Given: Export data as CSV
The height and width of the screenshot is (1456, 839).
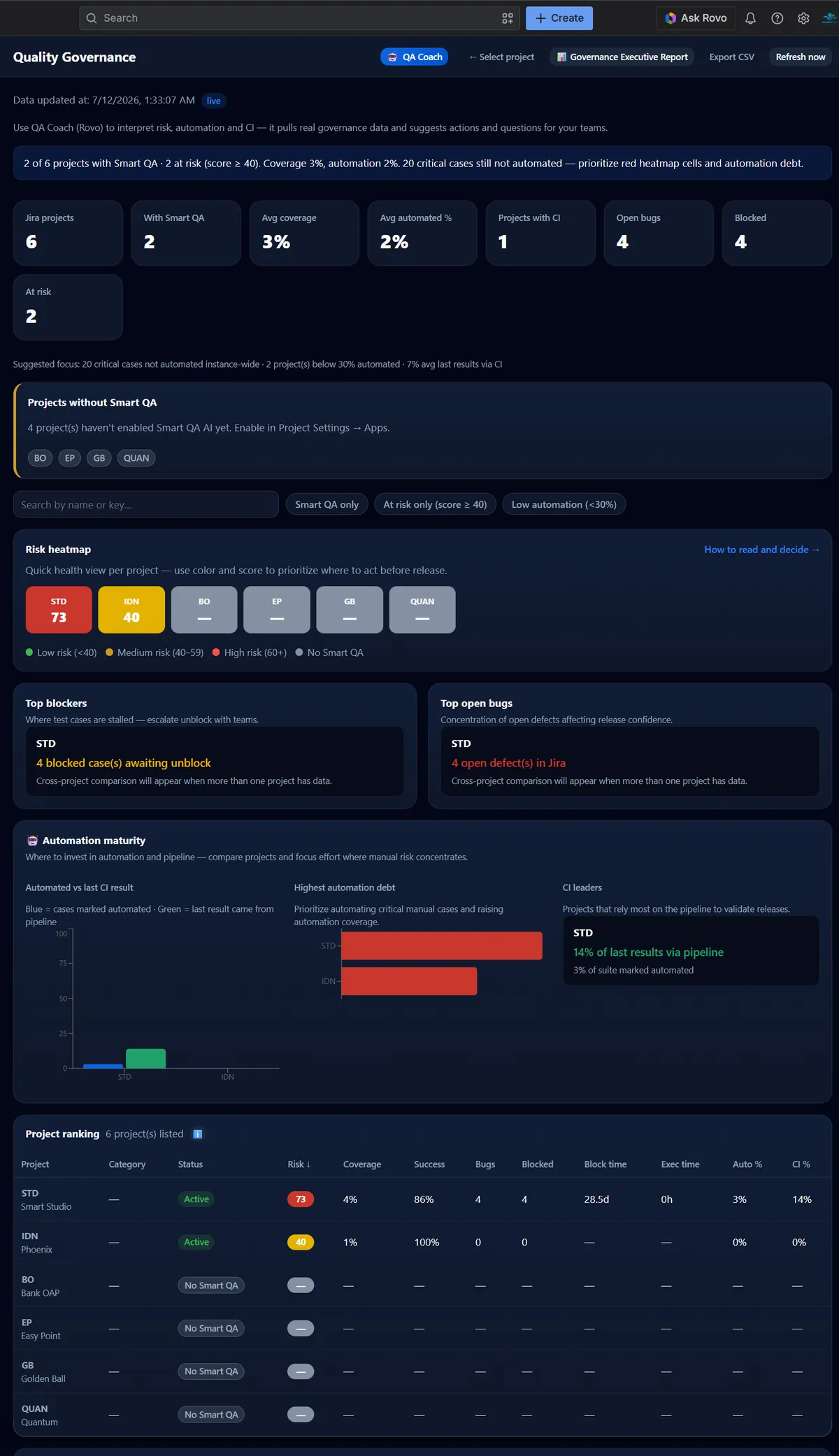Looking at the screenshot, I should coord(731,57).
